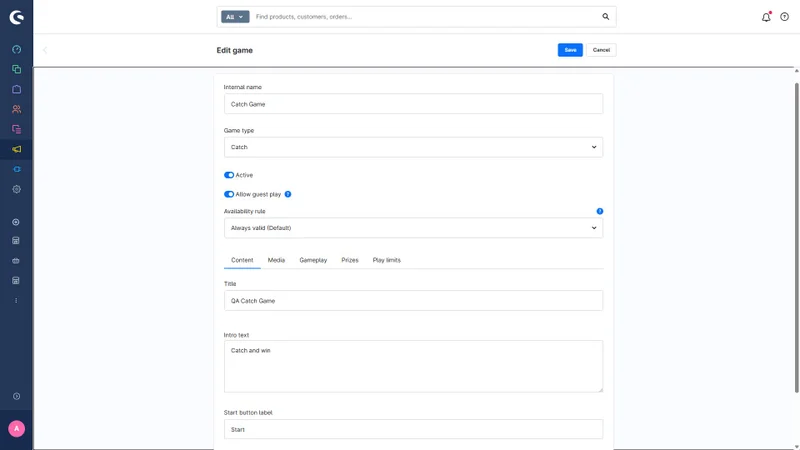Open the Marketing megaphone icon
Screen dimensions: 800x450
(x=16, y=149)
